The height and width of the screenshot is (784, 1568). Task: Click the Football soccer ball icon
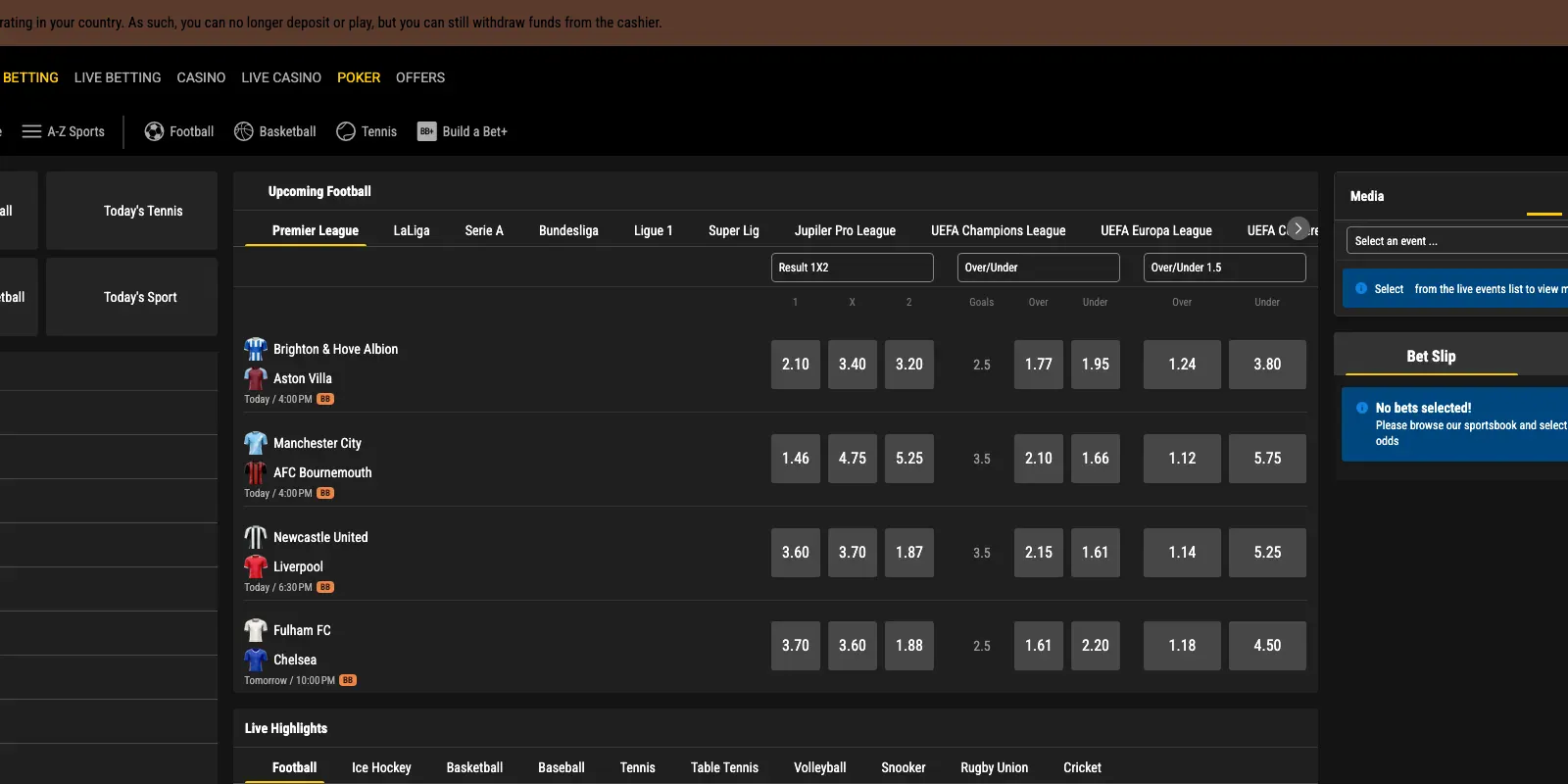tap(154, 131)
